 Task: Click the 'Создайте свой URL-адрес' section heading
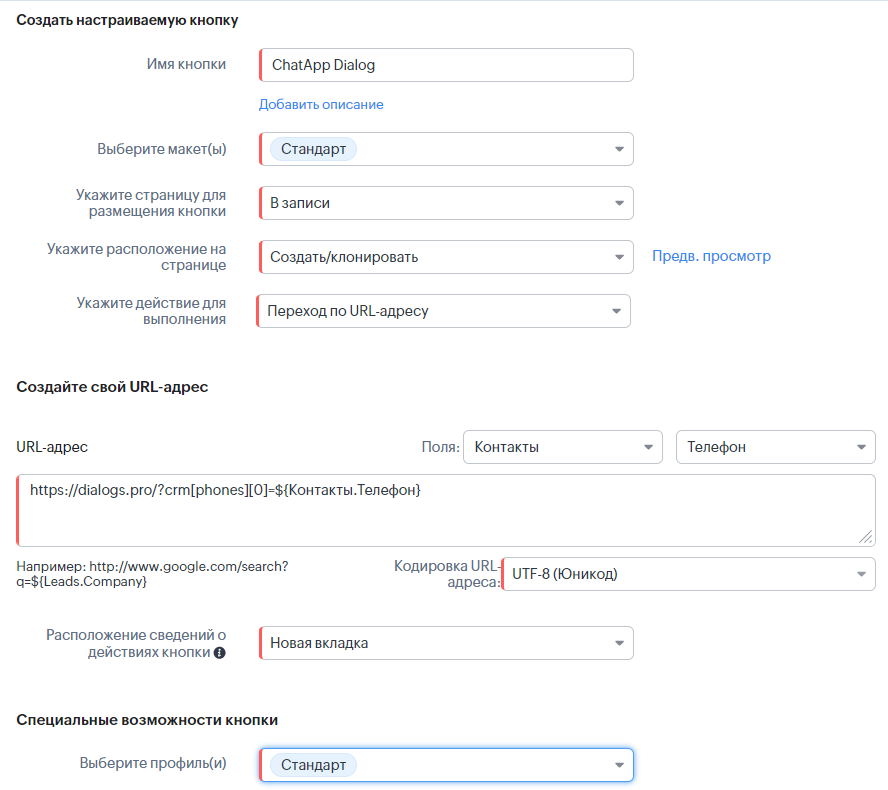112,387
